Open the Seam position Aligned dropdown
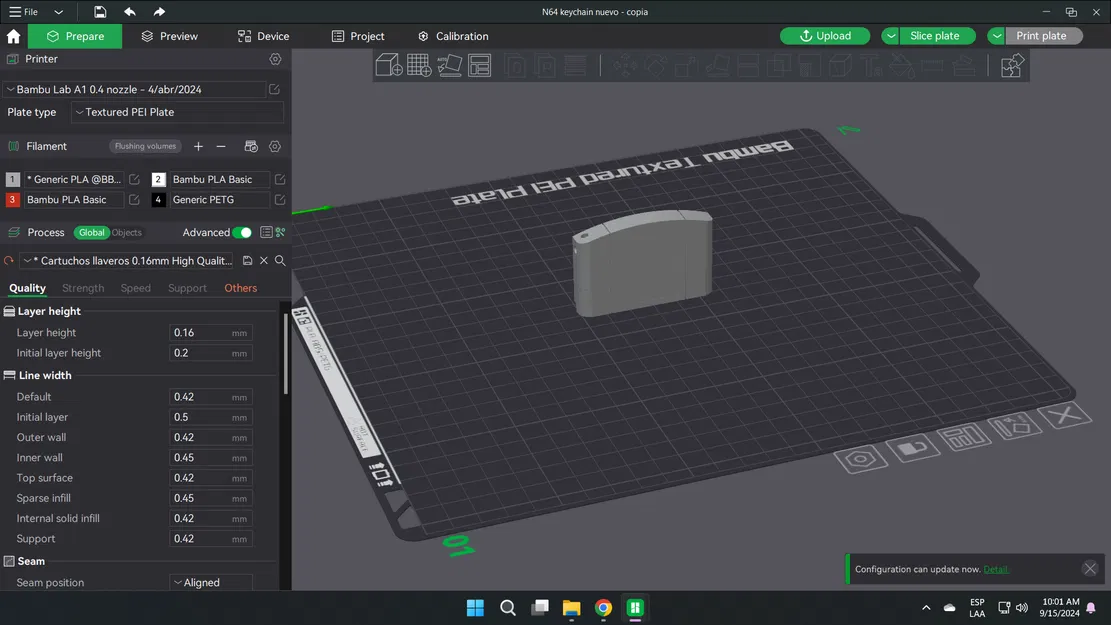The image size is (1111, 625). [x=210, y=582]
